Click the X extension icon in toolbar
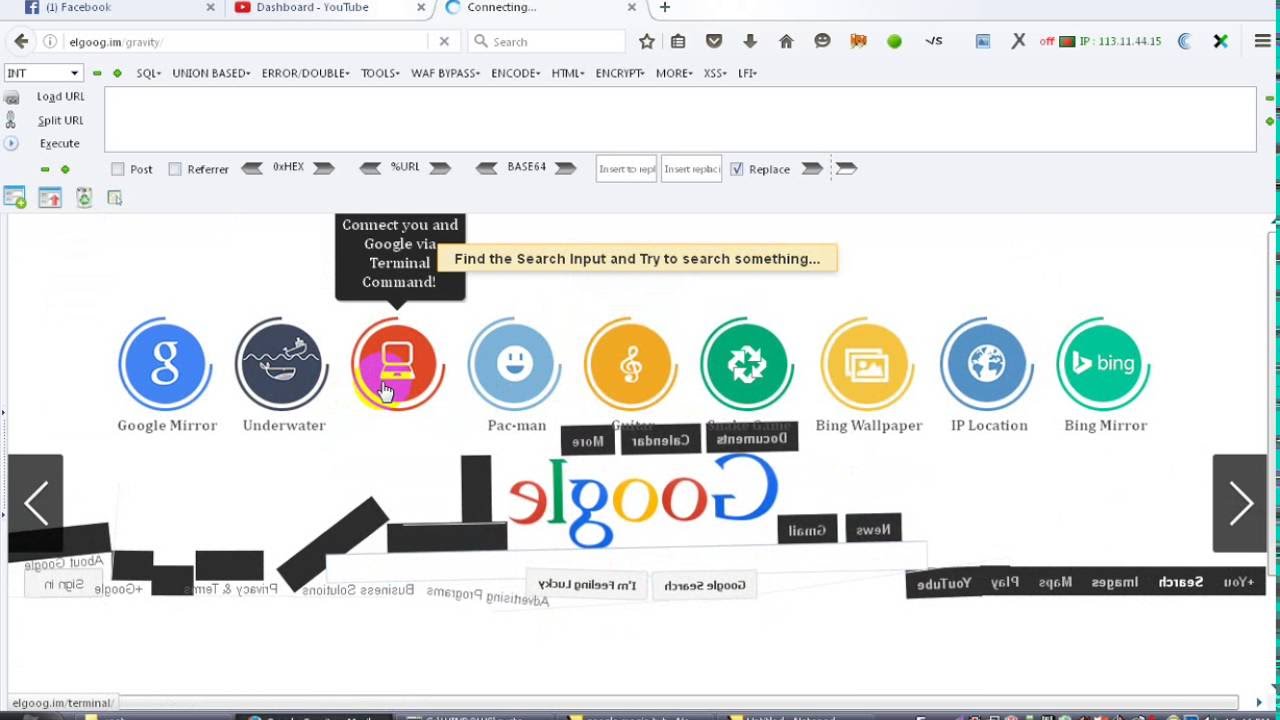The image size is (1280, 720). point(1018,41)
